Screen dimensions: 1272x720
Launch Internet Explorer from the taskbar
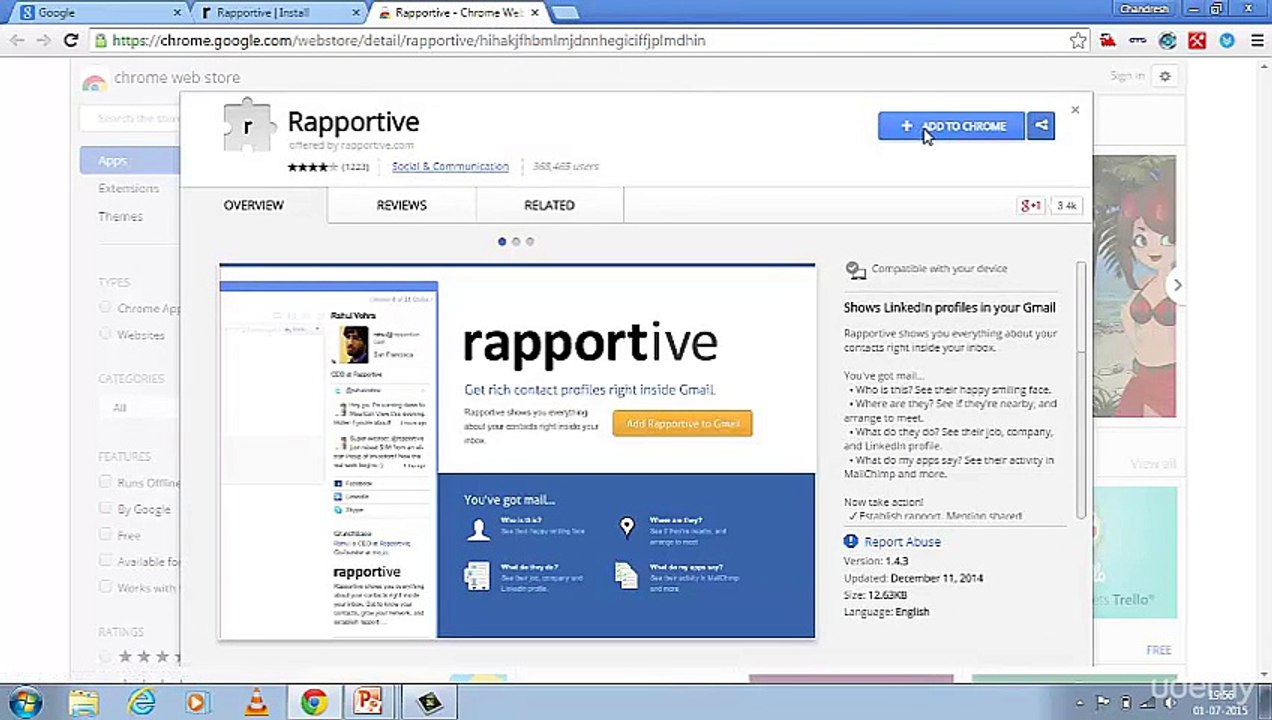[142, 703]
